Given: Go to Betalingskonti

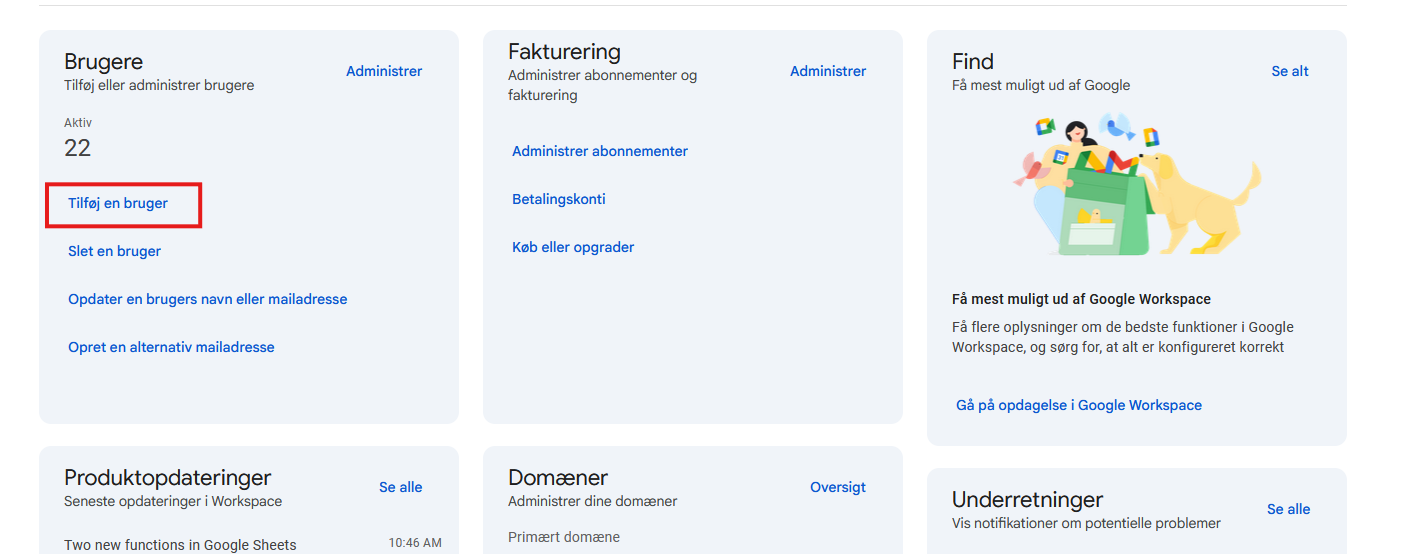Looking at the screenshot, I should tap(559, 199).
